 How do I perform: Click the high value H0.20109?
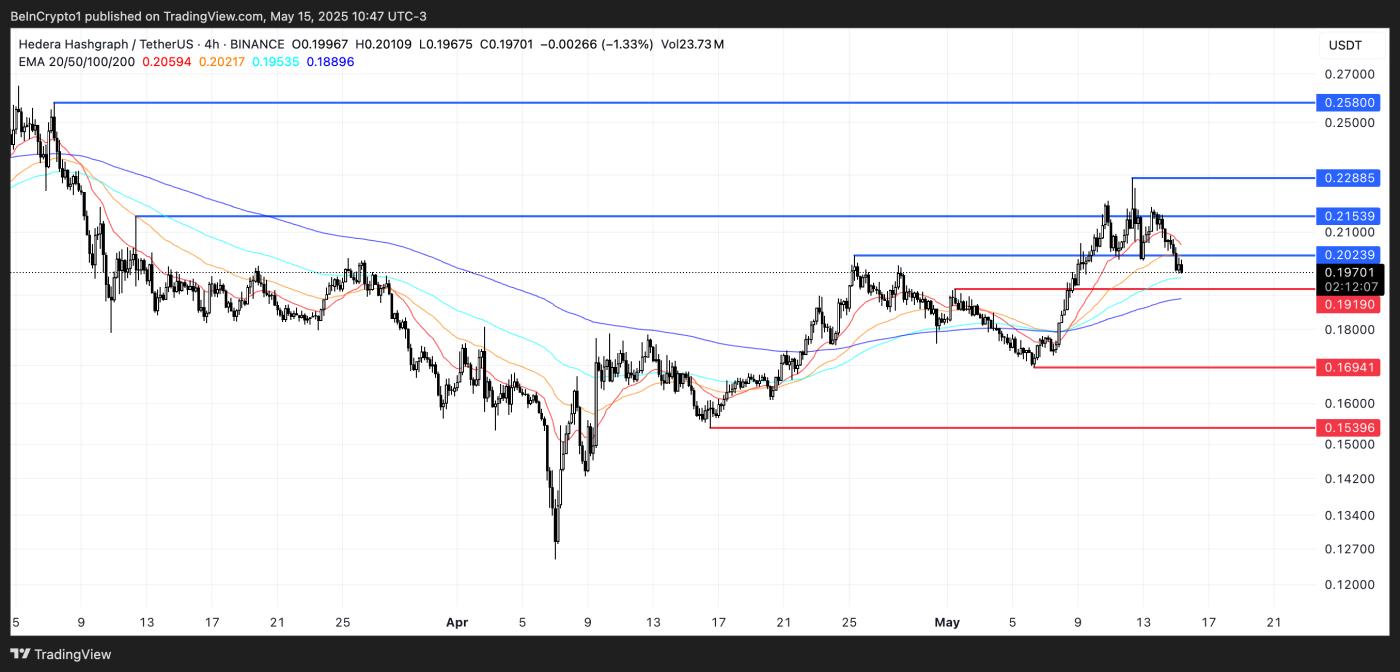(385, 44)
